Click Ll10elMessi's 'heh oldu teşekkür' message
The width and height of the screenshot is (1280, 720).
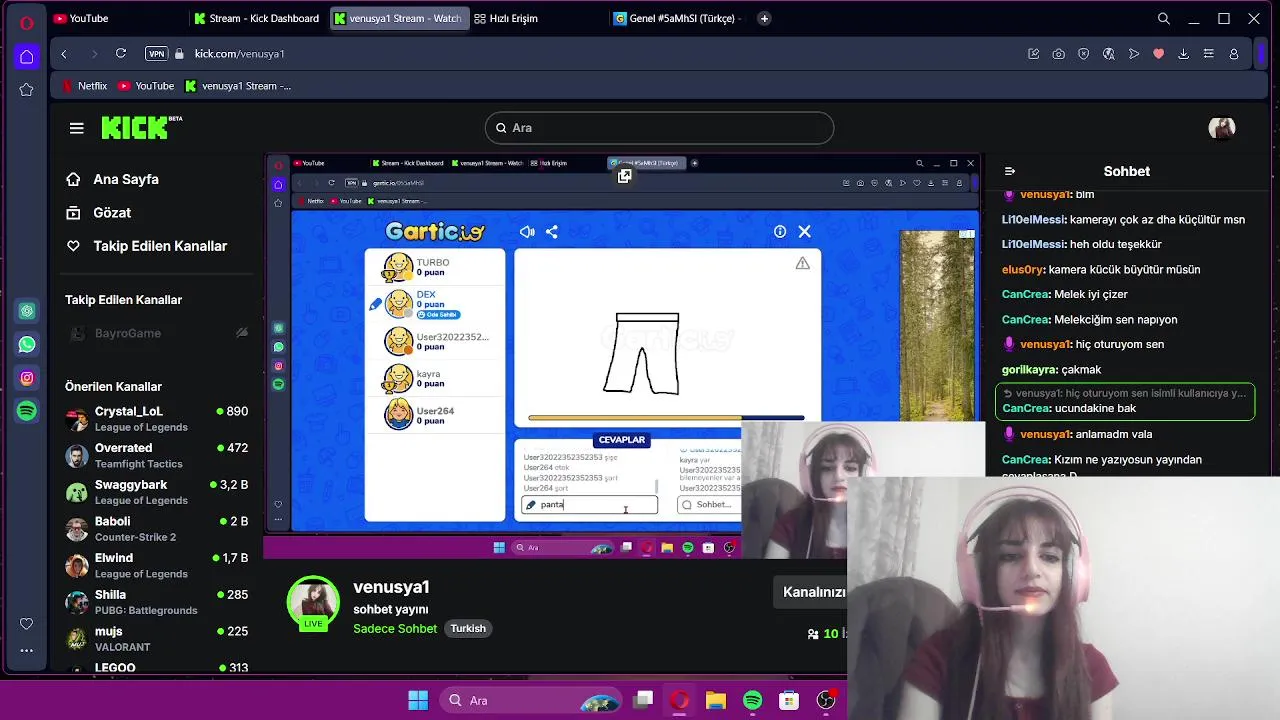[x=1081, y=244]
